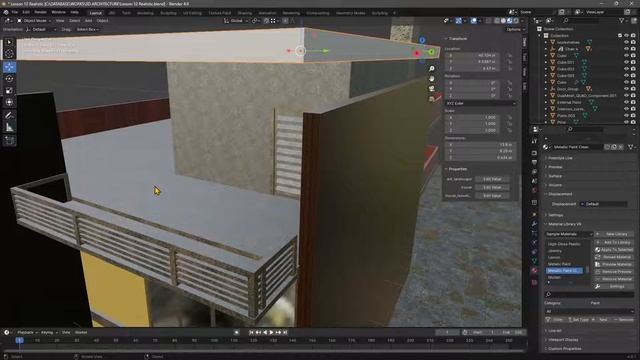This screenshot has height=360, width=640.
Task: Click the viewport pan hand icon
Action: [431, 78]
